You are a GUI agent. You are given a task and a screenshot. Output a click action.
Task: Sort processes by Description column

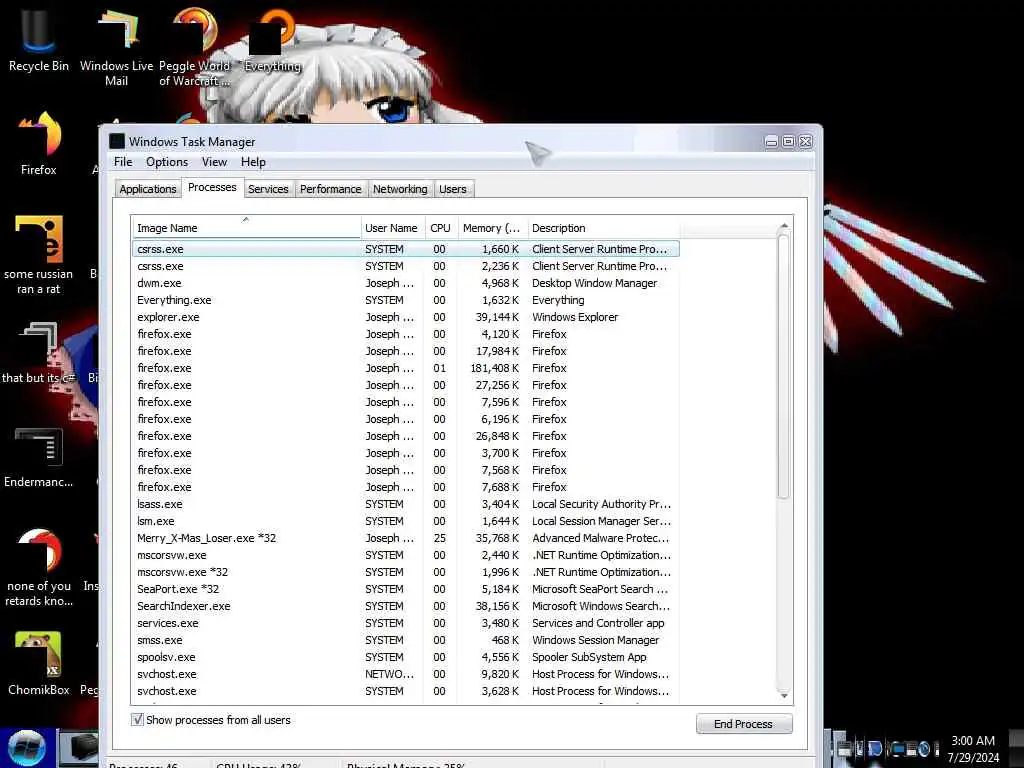tap(603, 228)
